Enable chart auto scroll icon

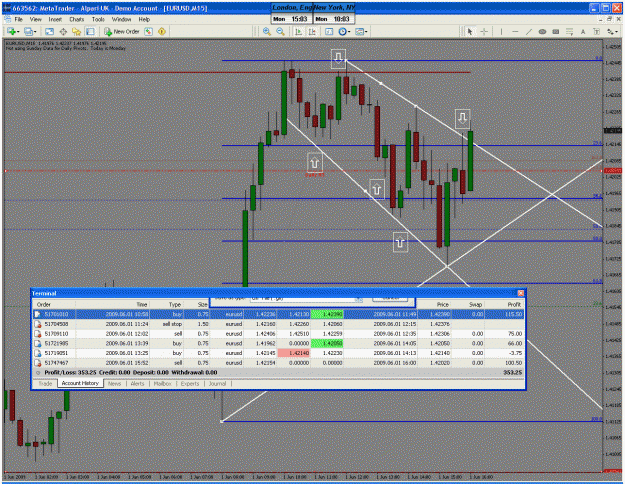coord(298,31)
